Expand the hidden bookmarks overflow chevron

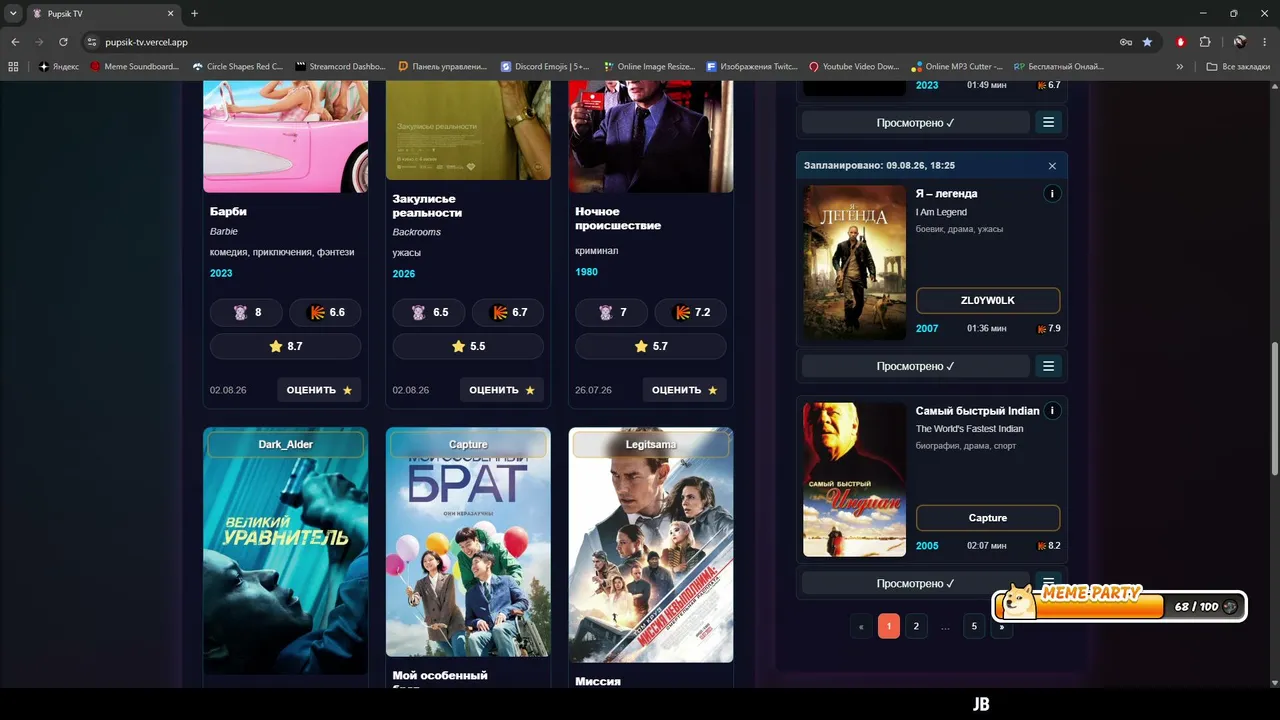click(1180, 67)
